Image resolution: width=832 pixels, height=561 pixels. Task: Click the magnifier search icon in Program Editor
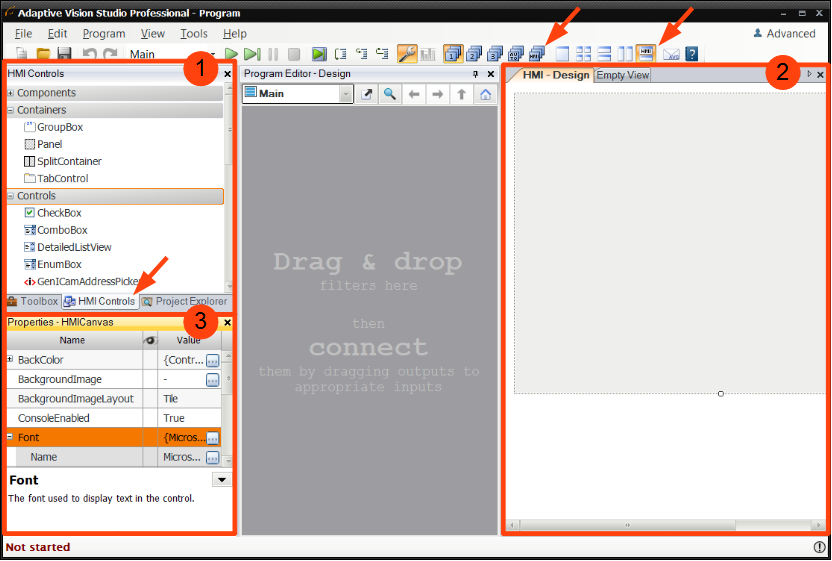click(389, 94)
